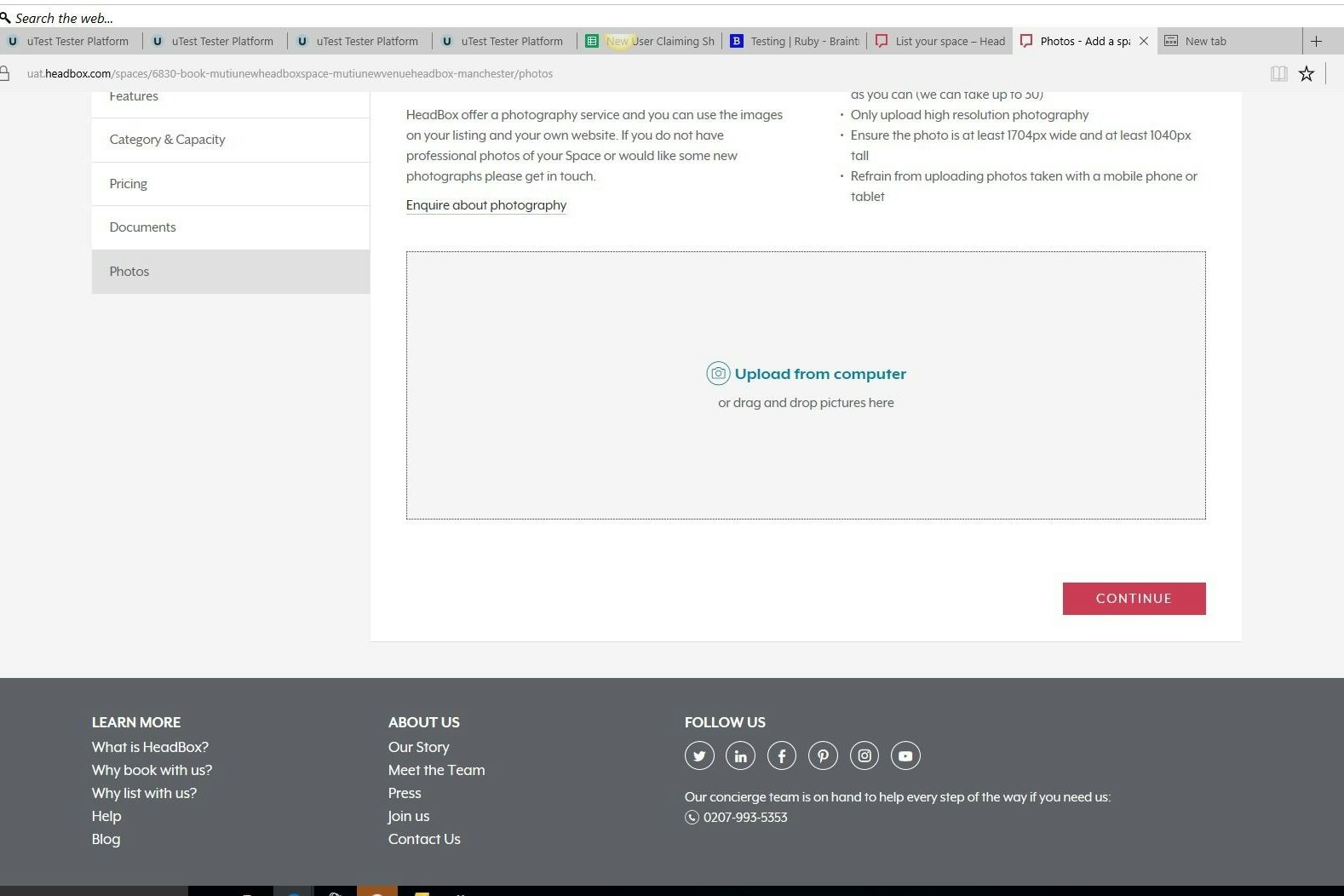The height and width of the screenshot is (896, 1344).
Task: Click the Instagram icon in footer
Action: [x=864, y=755]
